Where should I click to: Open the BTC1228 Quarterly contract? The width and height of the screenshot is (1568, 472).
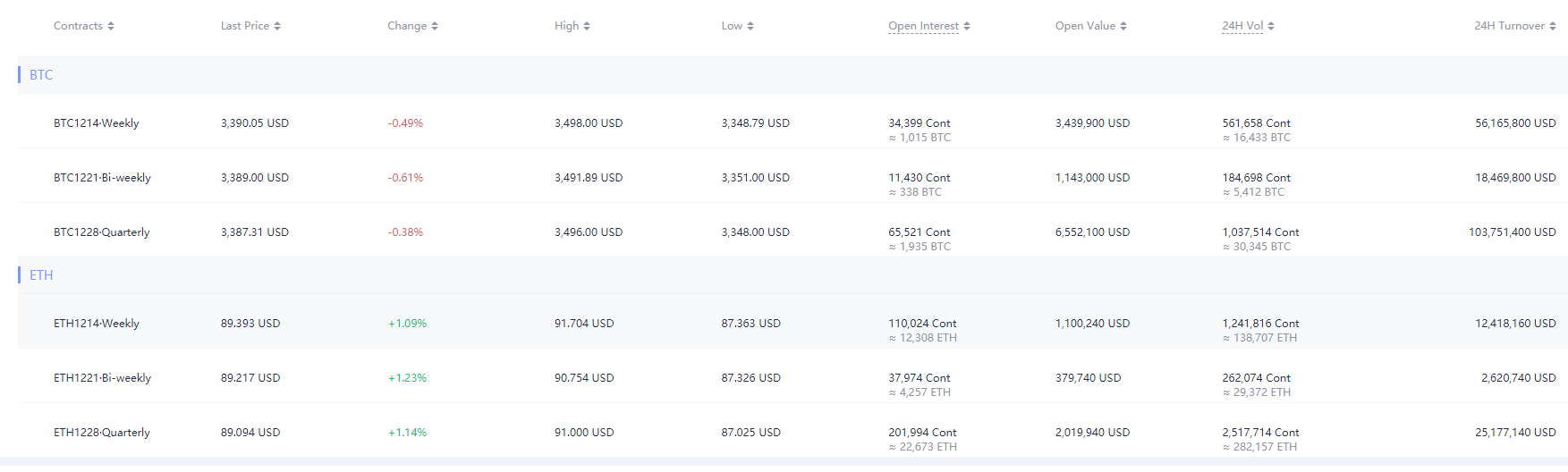pyautogui.click(x=102, y=232)
